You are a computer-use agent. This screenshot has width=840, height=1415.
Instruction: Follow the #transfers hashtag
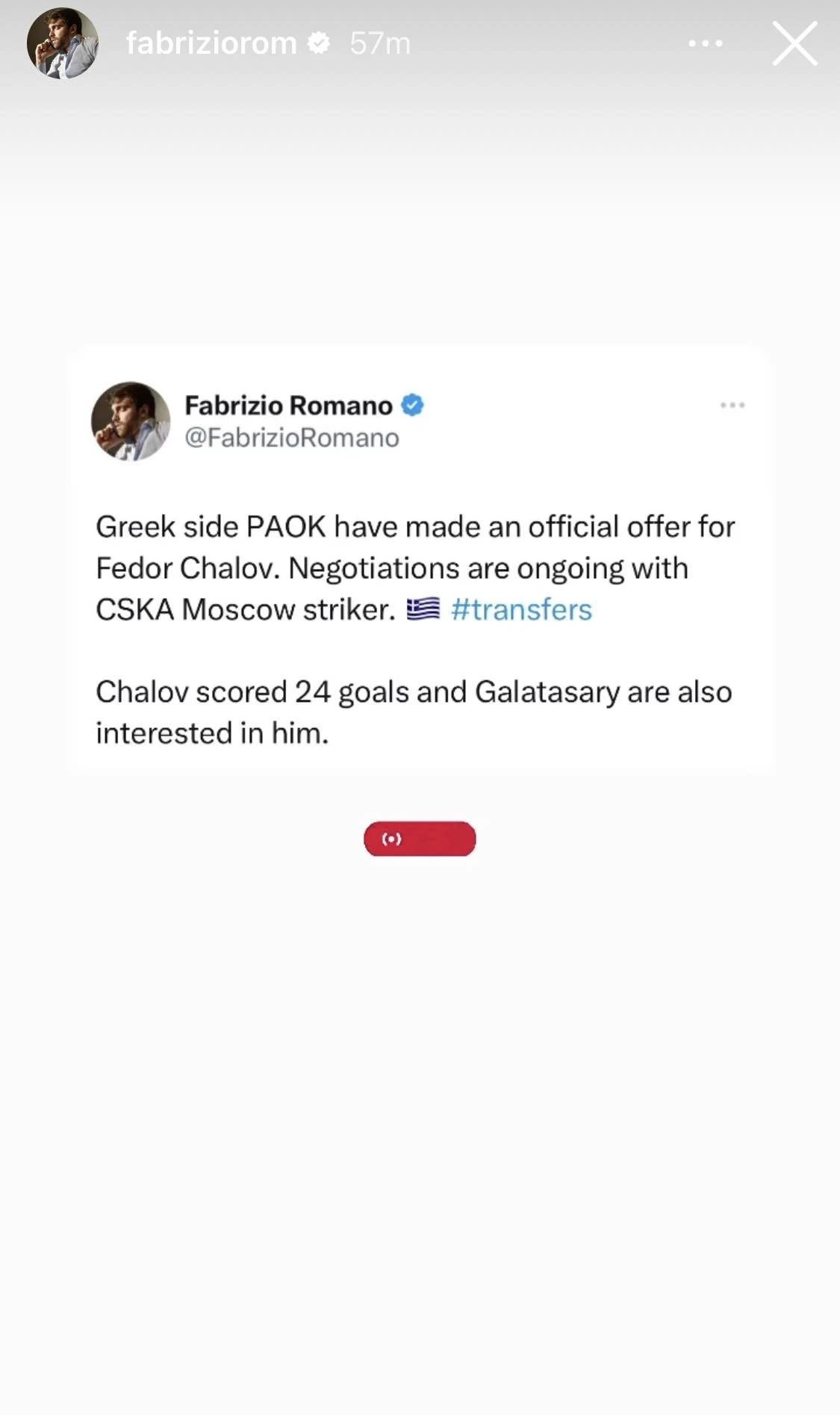521,610
